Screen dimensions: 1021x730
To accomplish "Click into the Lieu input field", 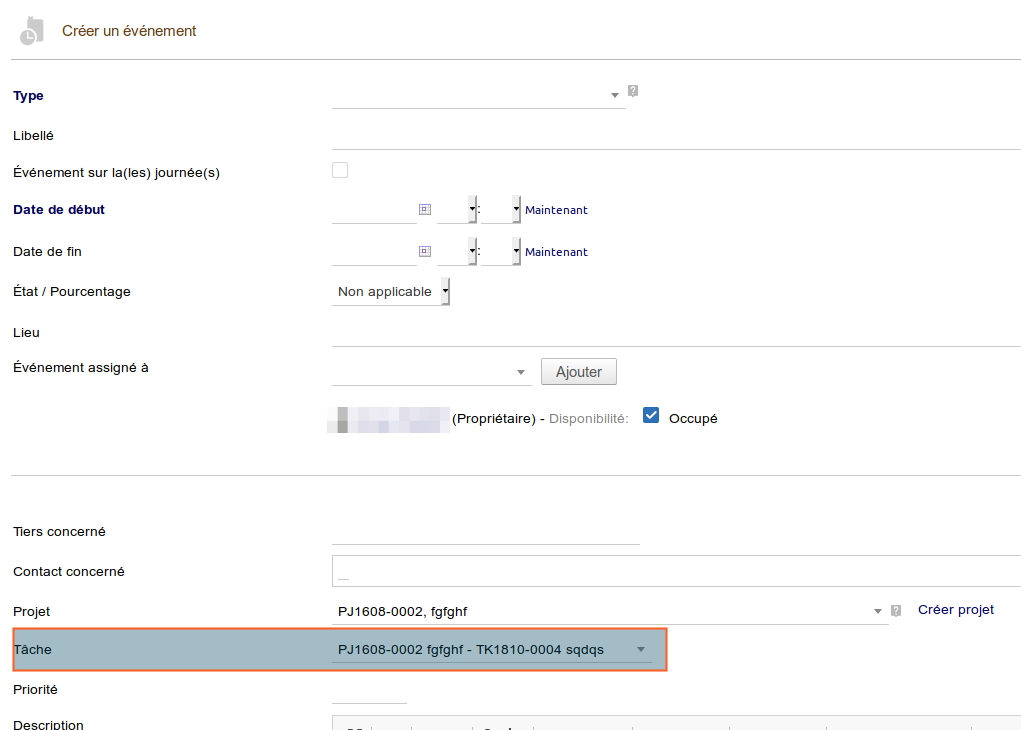I will point(675,333).
